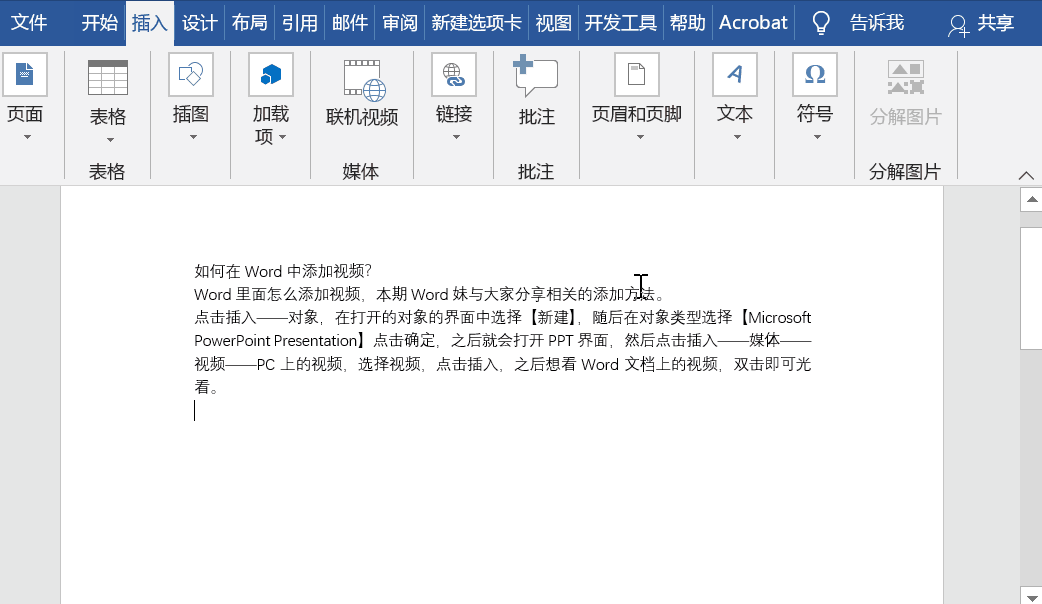Image resolution: width=1042 pixels, height=604 pixels.
Task: Click the lightbulb Tell Me icon
Action: [821, 23]
